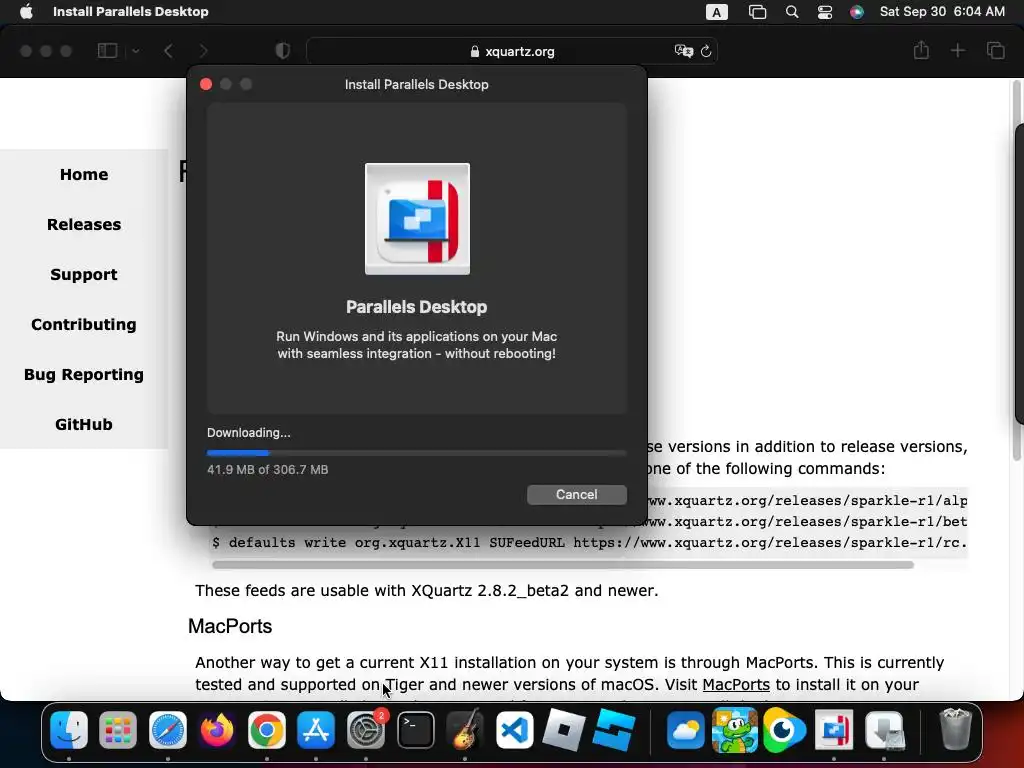Click 'These feeds are usable' sentence
The image size is (1024, 768).
click(426, 590)
